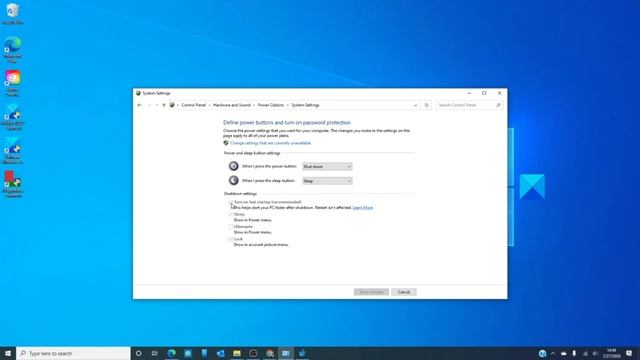Screen dimensions: 640x360
Task: Click the sleep button moon icon
Action: click(x=233, y=180)
